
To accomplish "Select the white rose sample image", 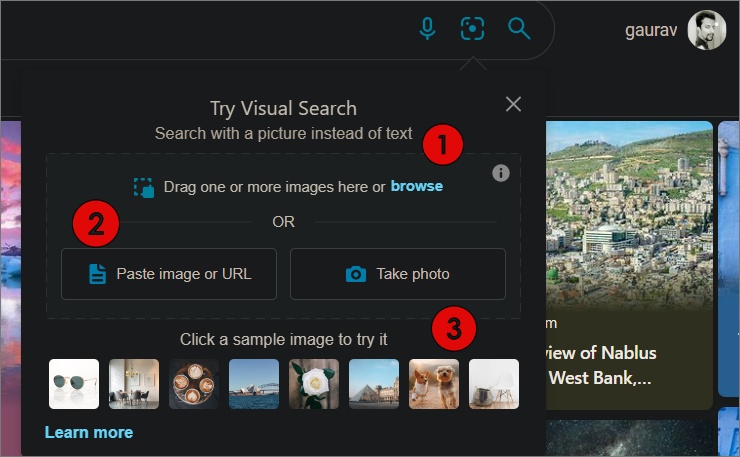I will (x=314, y=384).
